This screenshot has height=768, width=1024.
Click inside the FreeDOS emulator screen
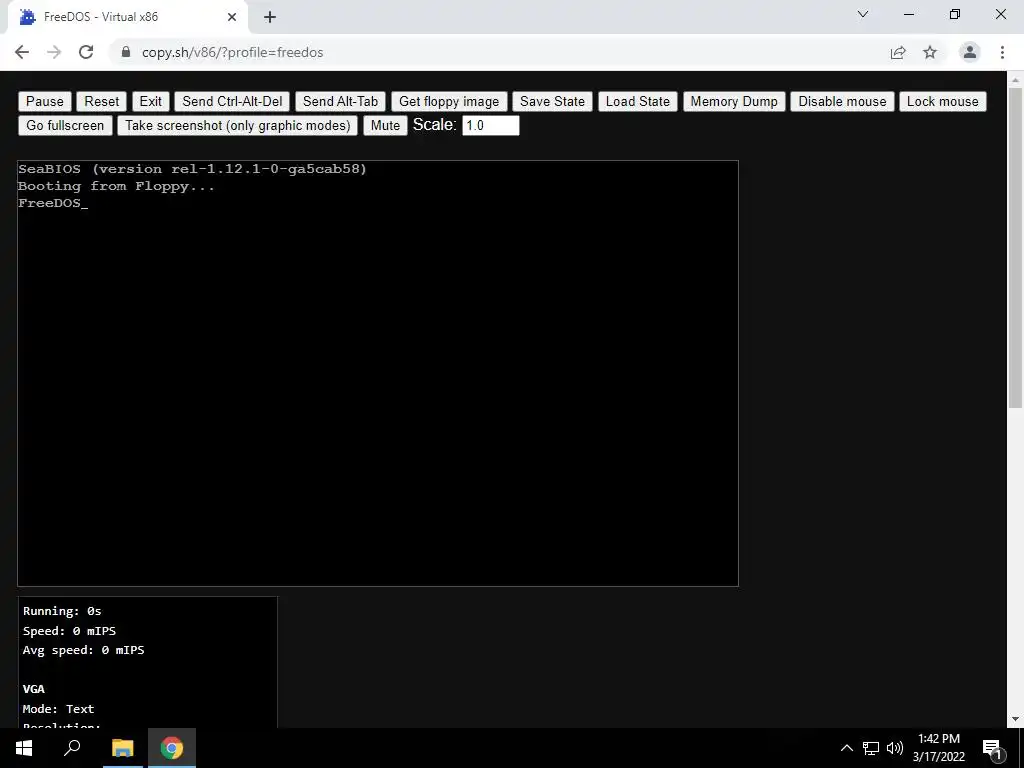click(377, 373)
